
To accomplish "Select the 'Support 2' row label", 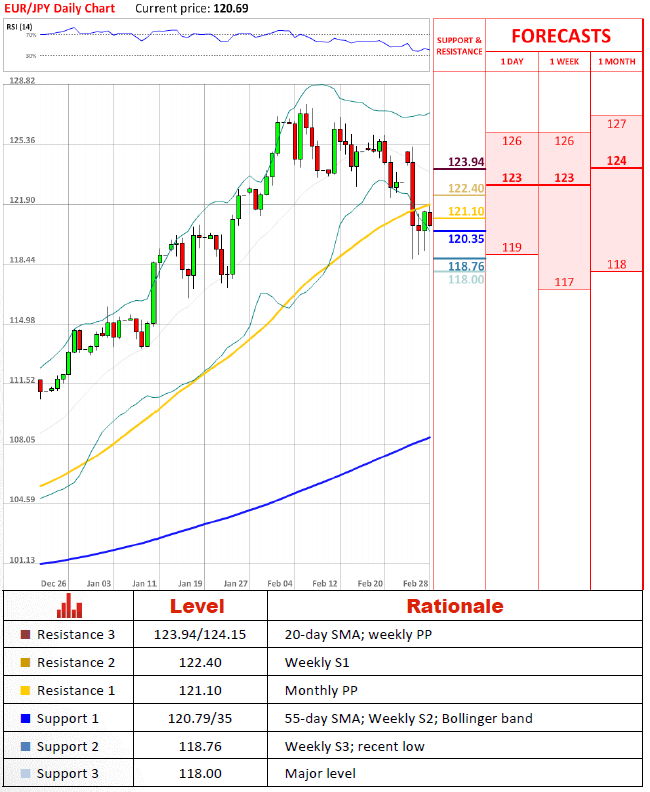I will (x=68, y=747).
